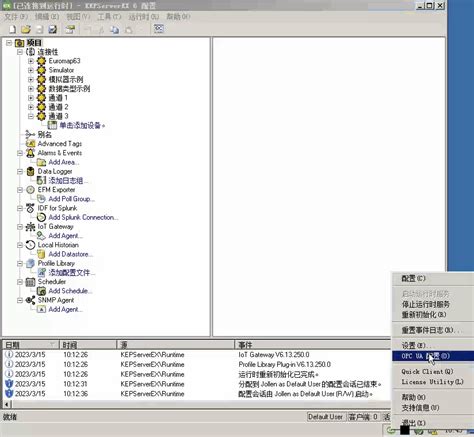
Task: Click the Open project folder icon
Action: point(26,29)
